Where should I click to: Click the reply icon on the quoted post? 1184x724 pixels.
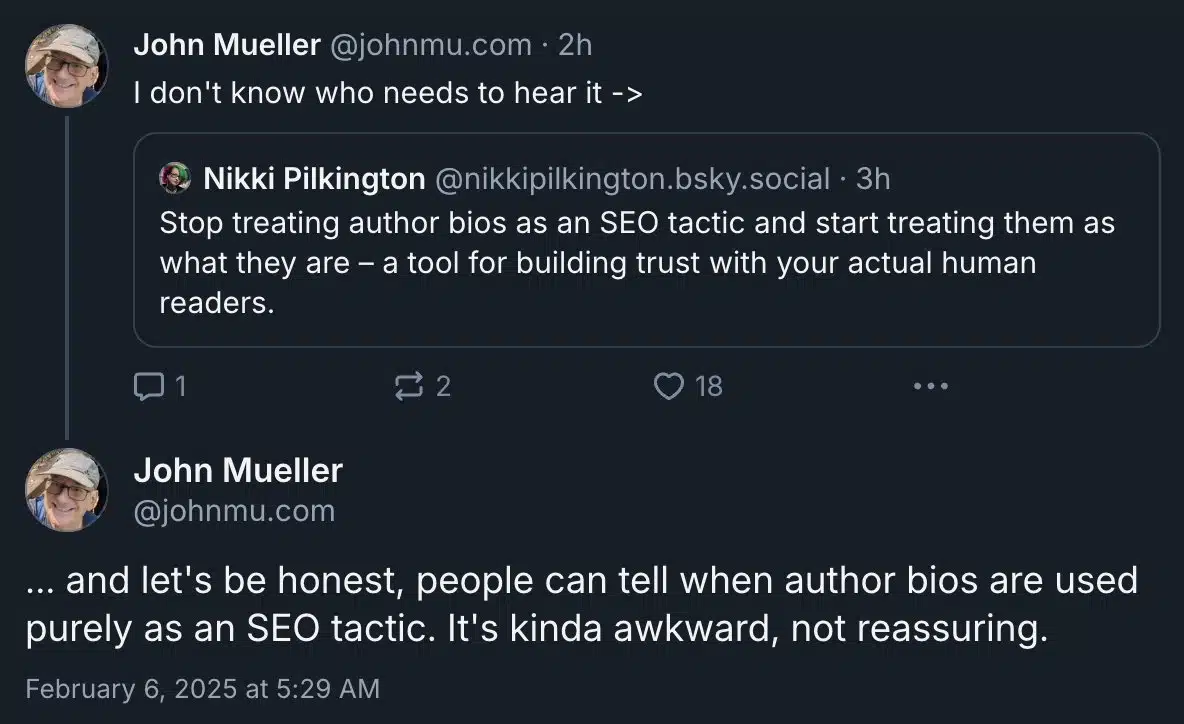[x=148, y=385]
